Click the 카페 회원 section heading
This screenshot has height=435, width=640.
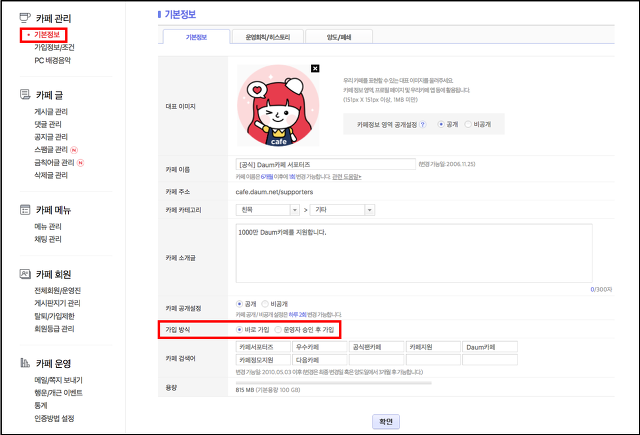tap(53, 274)
